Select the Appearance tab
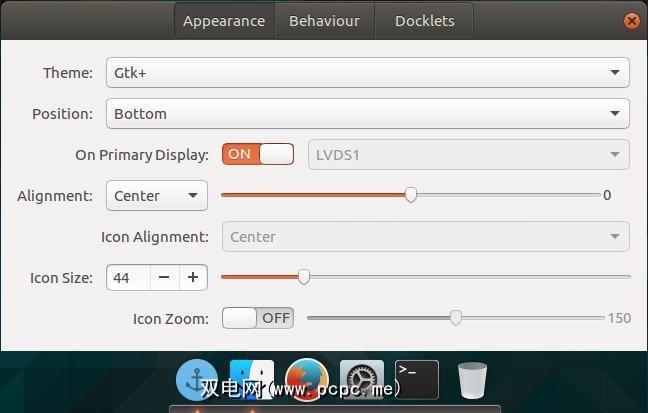Image resolution: width=648 pixels, height=413 pixels. (x=225, y=21)
